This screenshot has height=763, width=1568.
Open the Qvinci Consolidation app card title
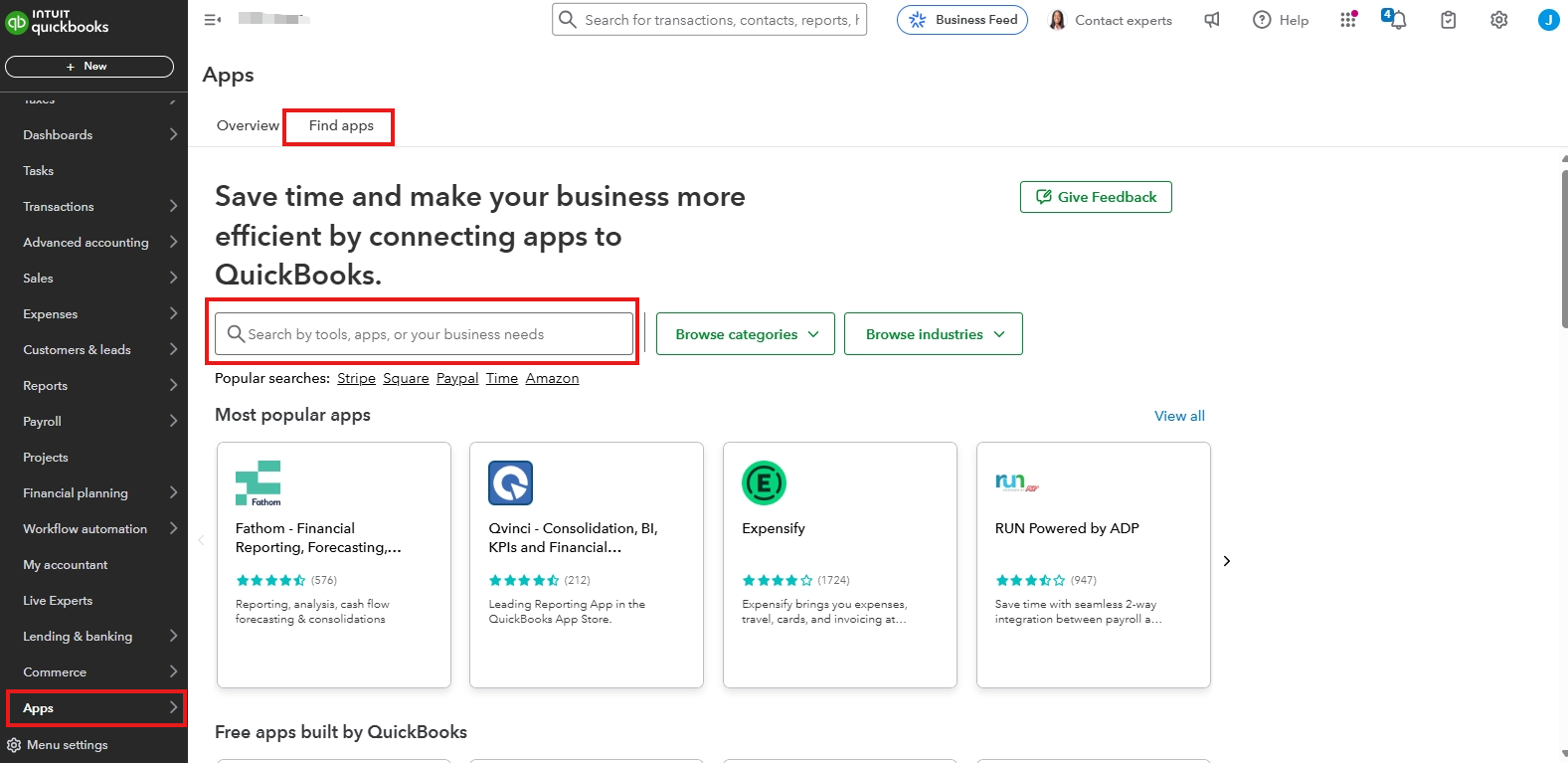pyautogui.click(x=573, y=537)
